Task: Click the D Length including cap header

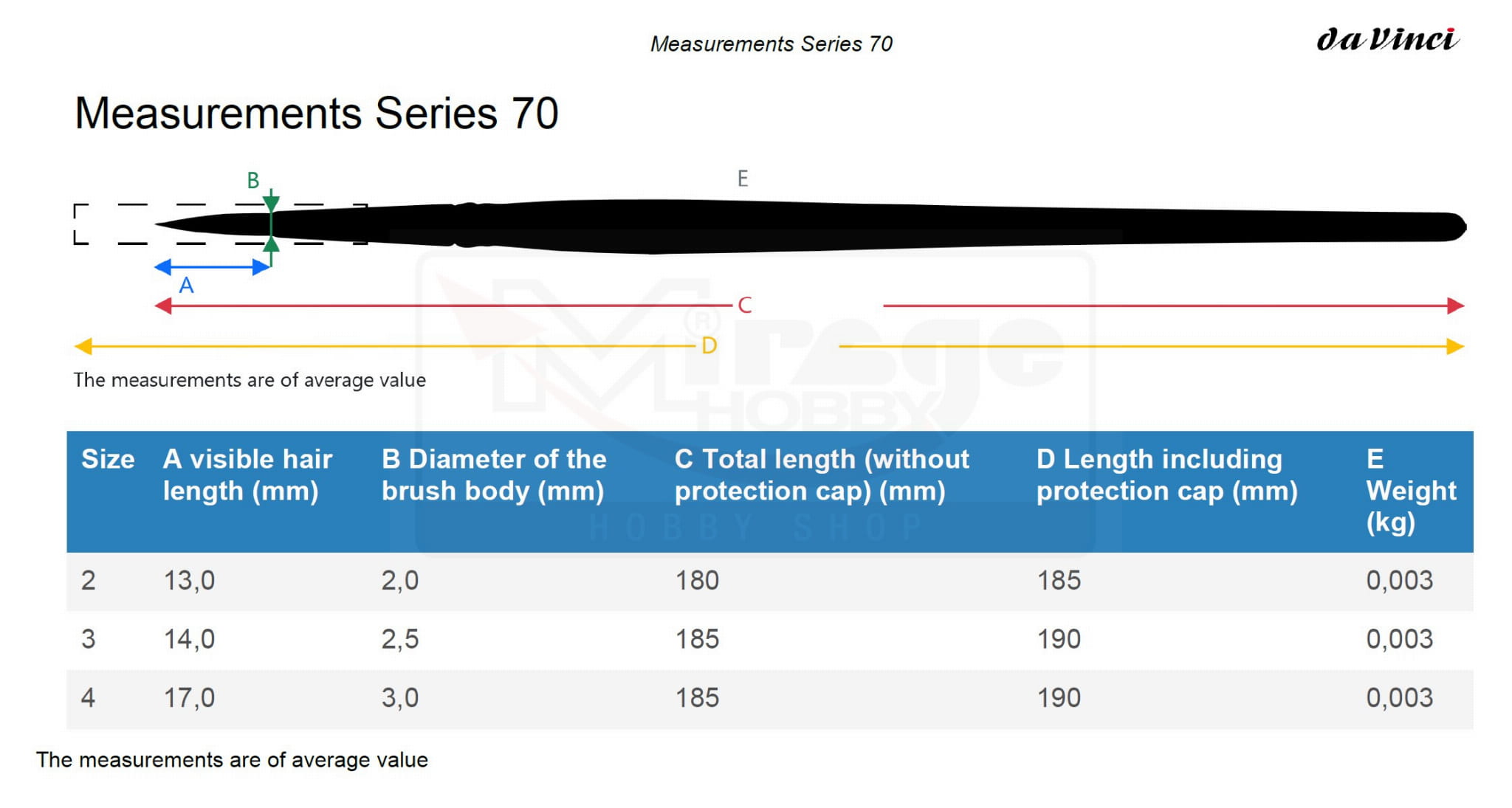Action: 1166,474
